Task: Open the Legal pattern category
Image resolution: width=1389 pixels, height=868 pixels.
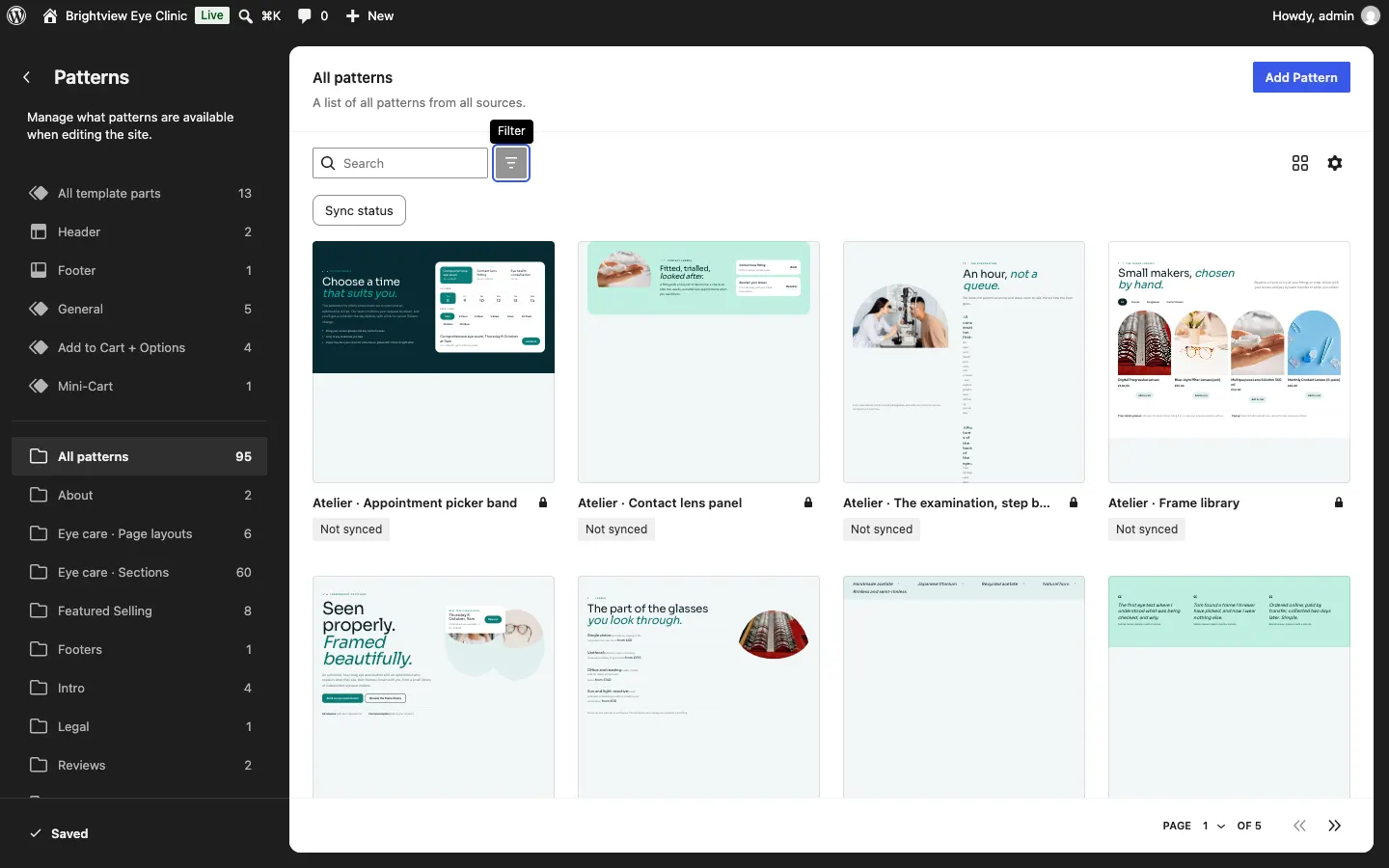Action: (x=140, y=726)
